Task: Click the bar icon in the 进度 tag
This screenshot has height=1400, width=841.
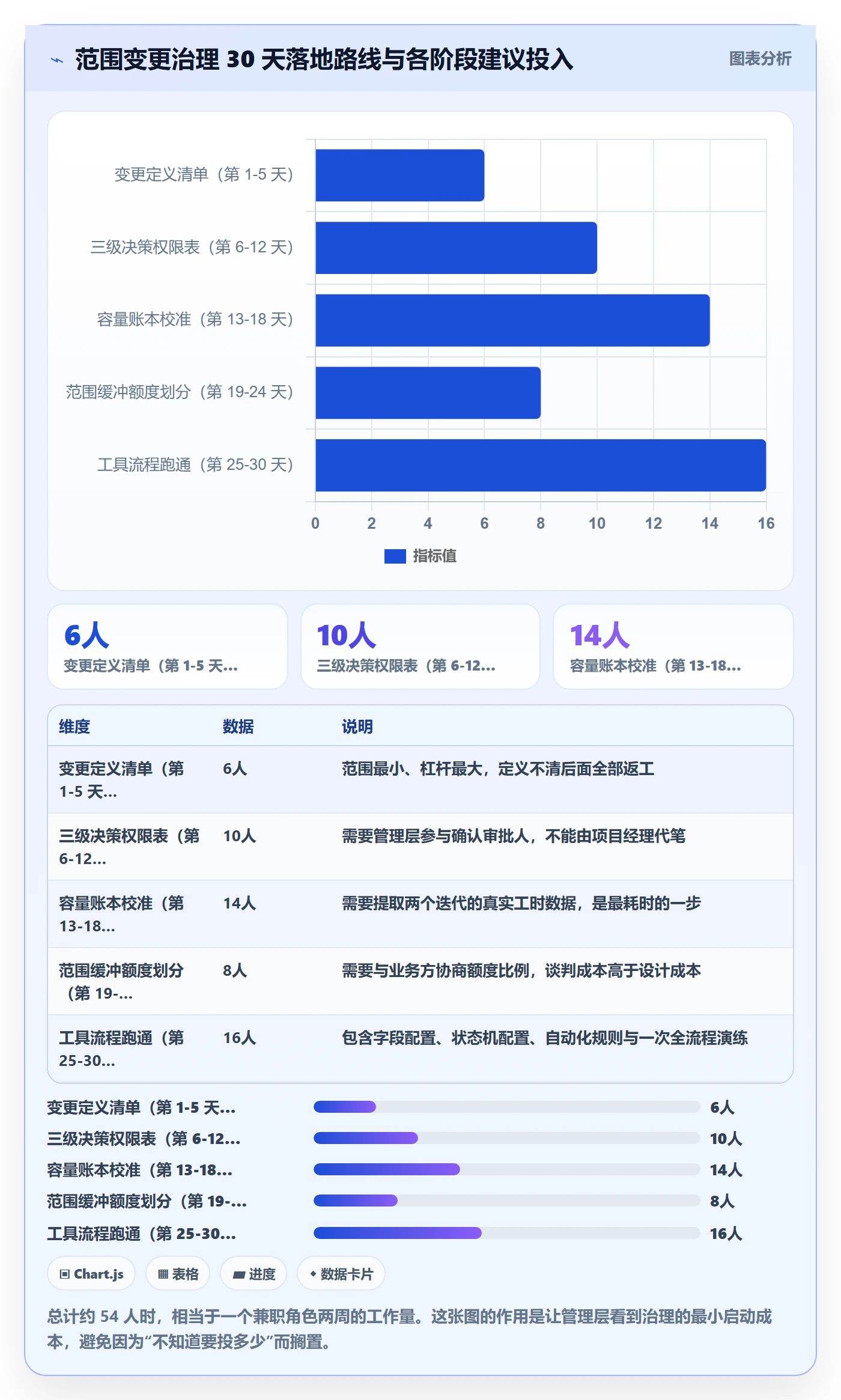Action: [x=239, y=1274]
